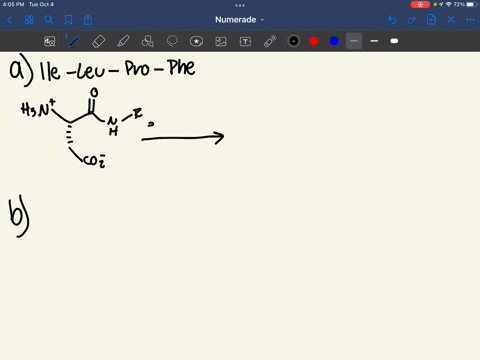Select the Text box tool
Image resolution: width=480 pixels, height=360 pixels.
click(x=245, y=41)
